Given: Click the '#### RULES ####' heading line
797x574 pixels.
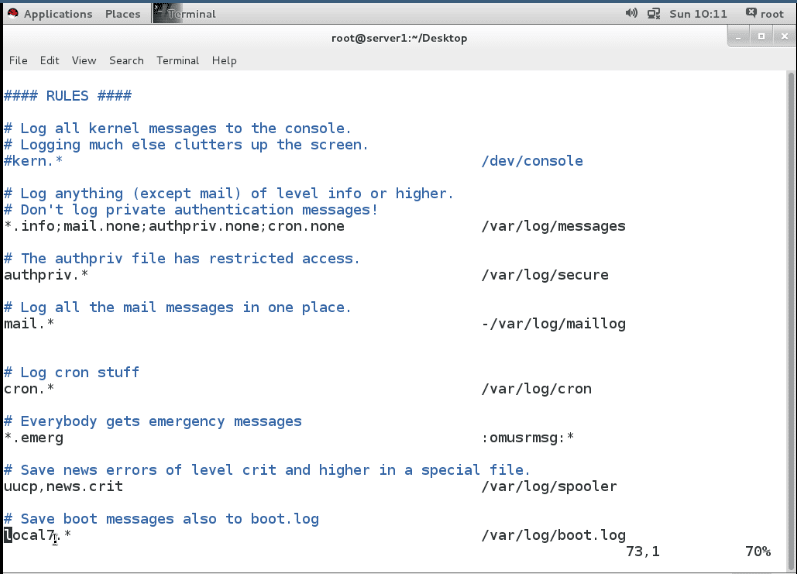Looking at the screenshot, I should 68,96.
